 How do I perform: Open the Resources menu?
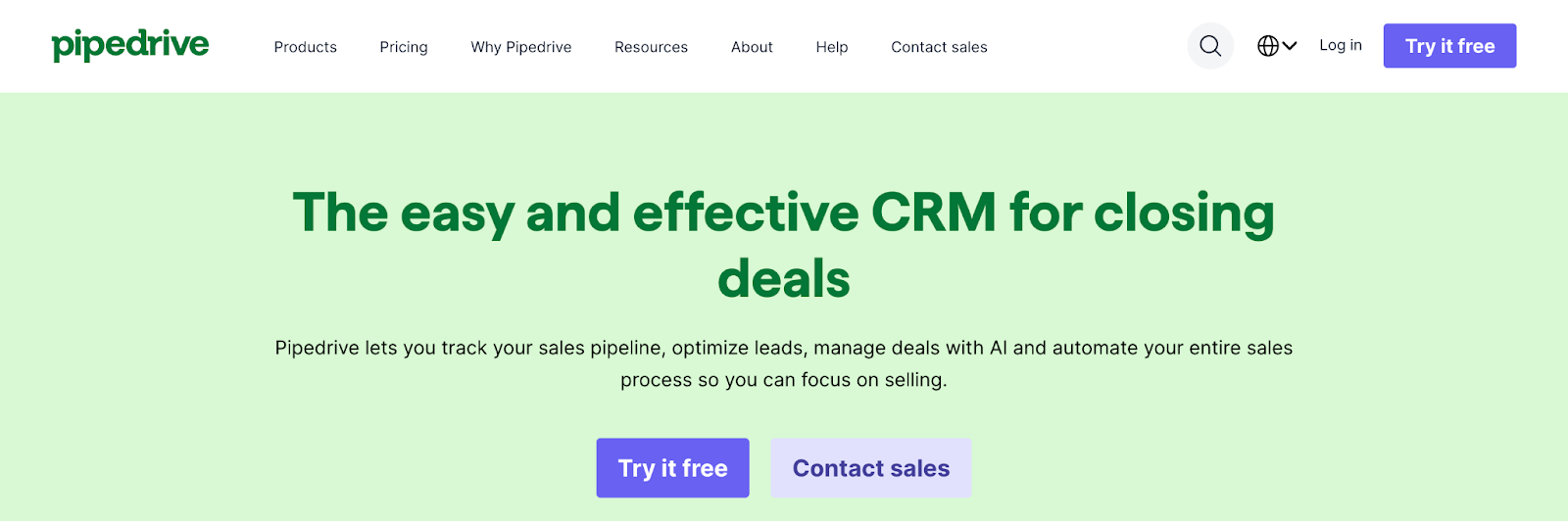pos(651,47)
